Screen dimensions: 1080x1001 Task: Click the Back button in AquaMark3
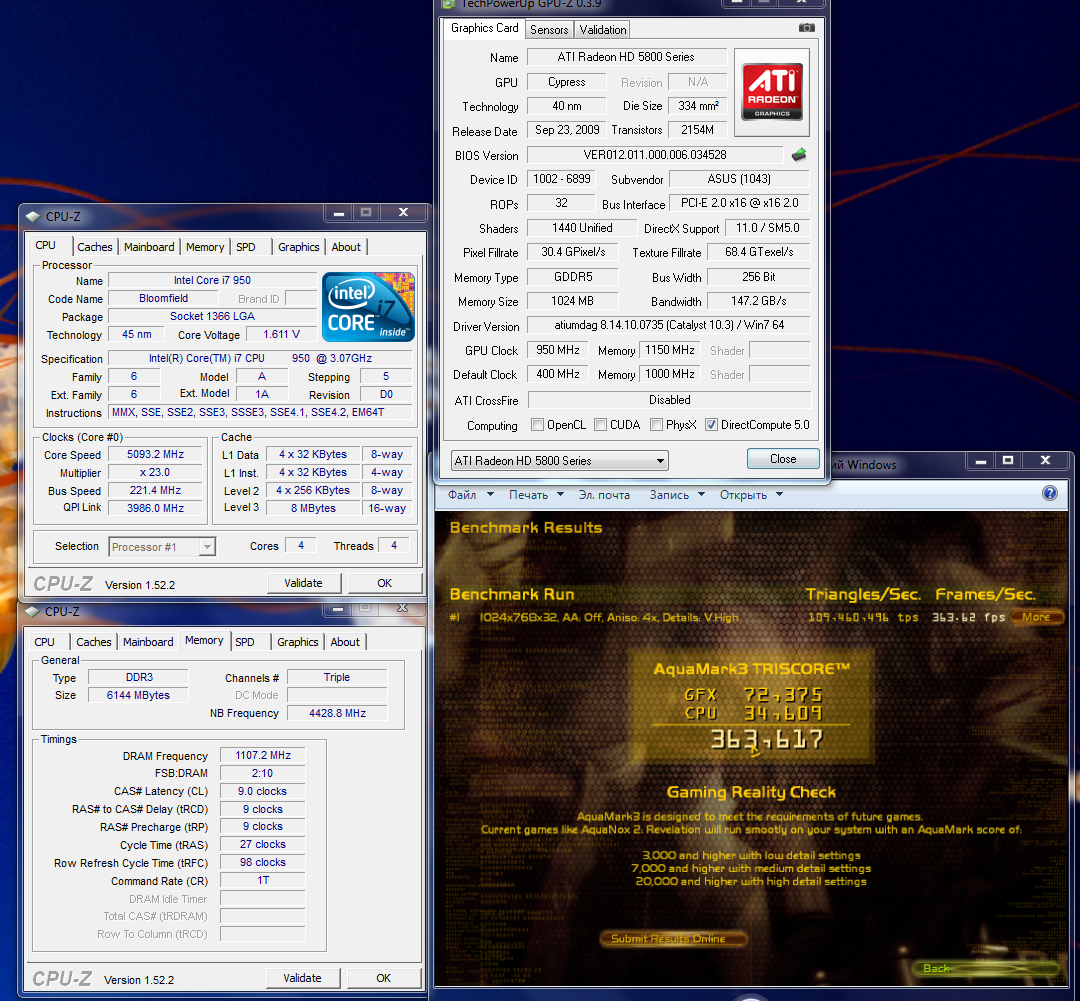click(986, 968)
